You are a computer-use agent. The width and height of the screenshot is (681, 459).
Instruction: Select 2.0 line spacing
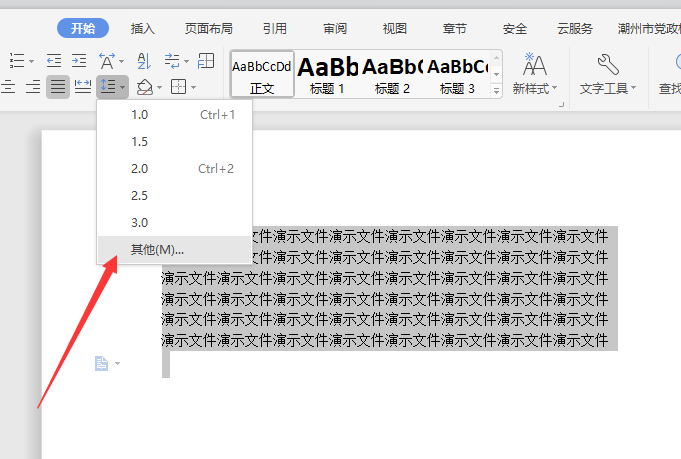point(175,168)
